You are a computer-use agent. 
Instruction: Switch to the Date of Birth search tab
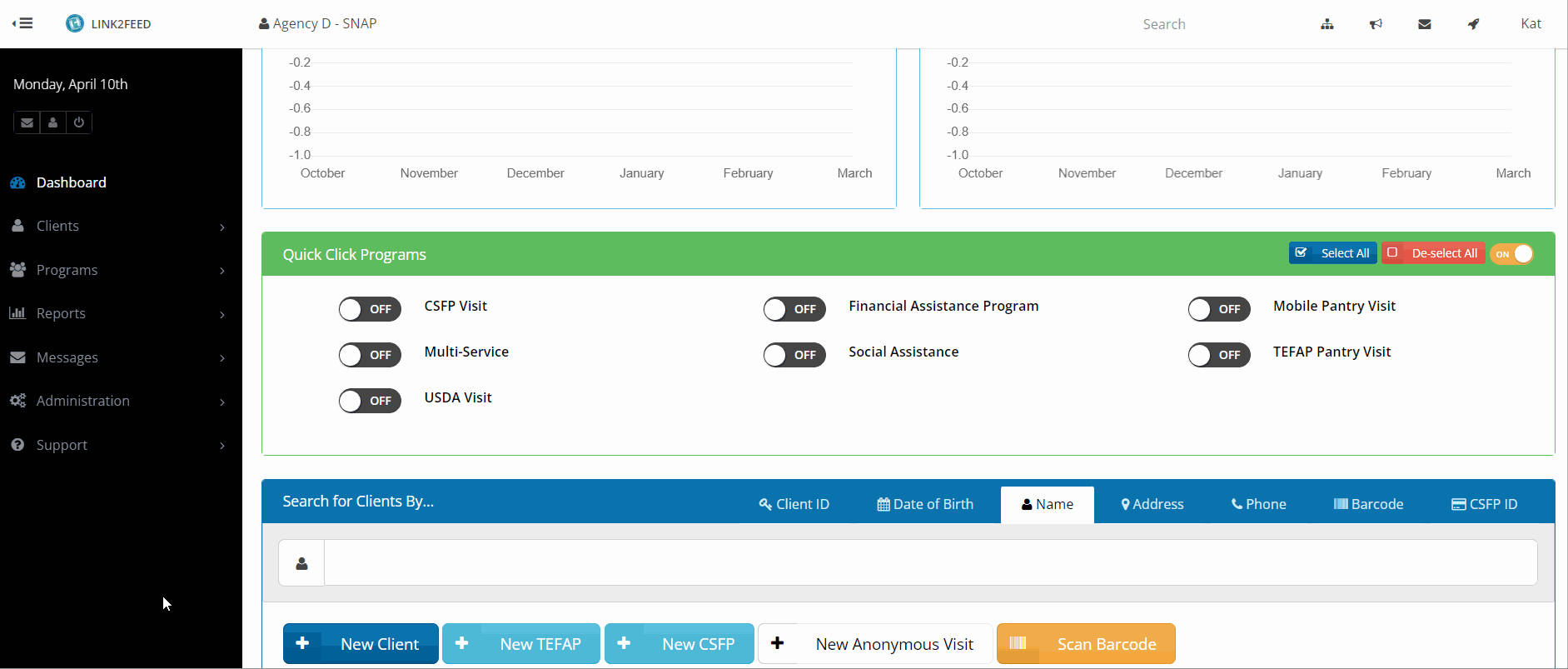tap(925, 504)
